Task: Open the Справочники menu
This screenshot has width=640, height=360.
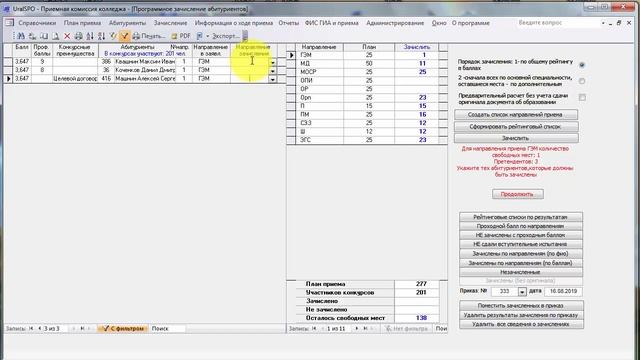Action: point(37,23)
